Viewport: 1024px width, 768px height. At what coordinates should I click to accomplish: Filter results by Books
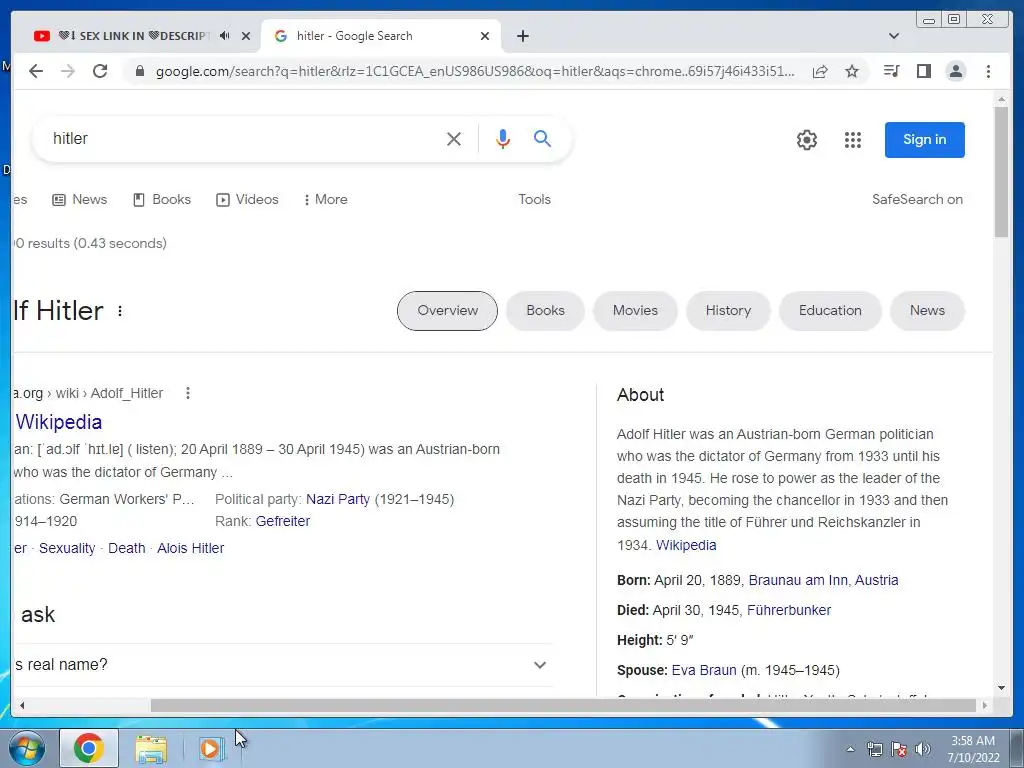click(x=162, y=199)
